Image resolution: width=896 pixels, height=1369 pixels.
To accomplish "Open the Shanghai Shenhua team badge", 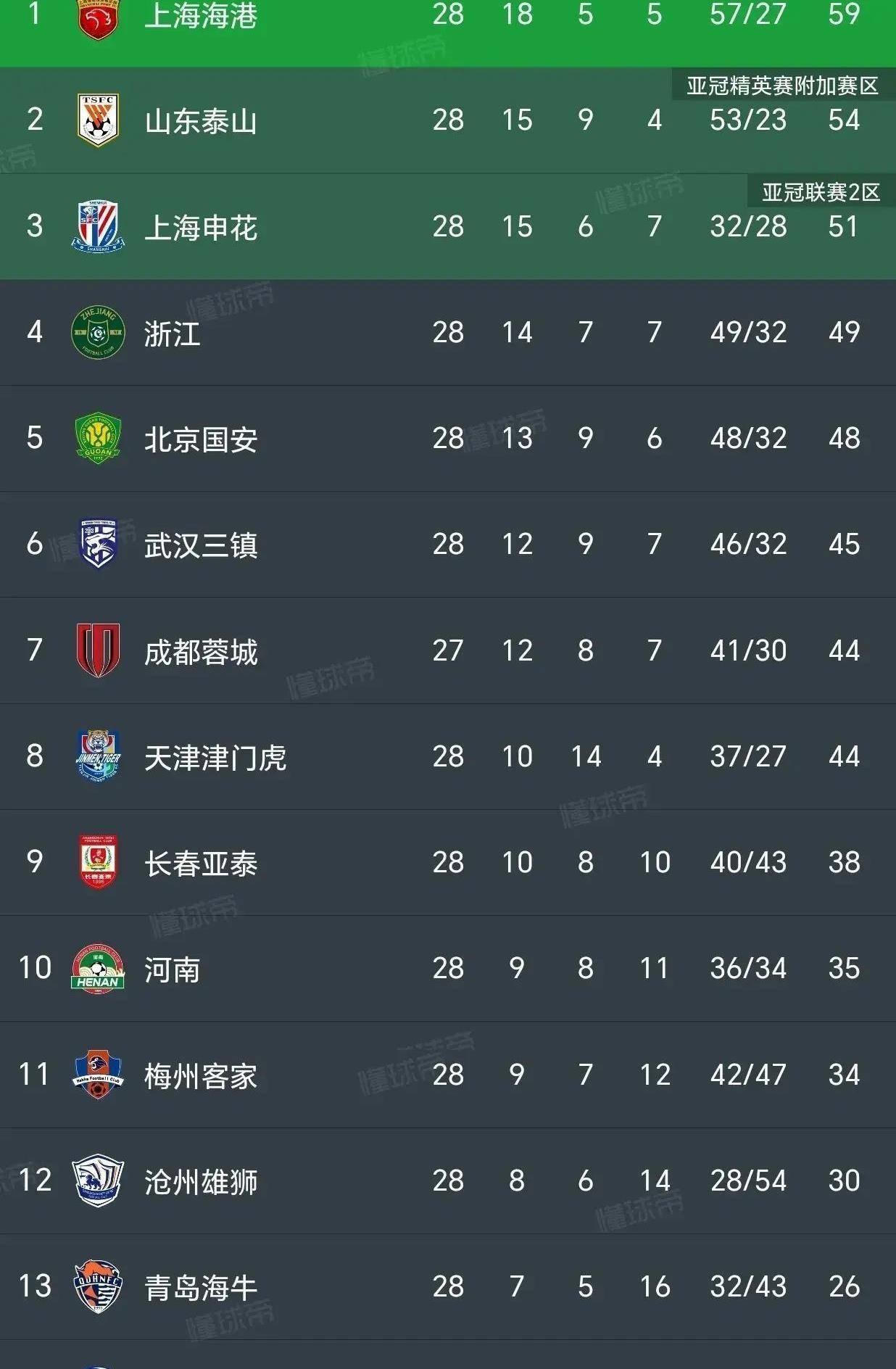I will pos(98,226).
